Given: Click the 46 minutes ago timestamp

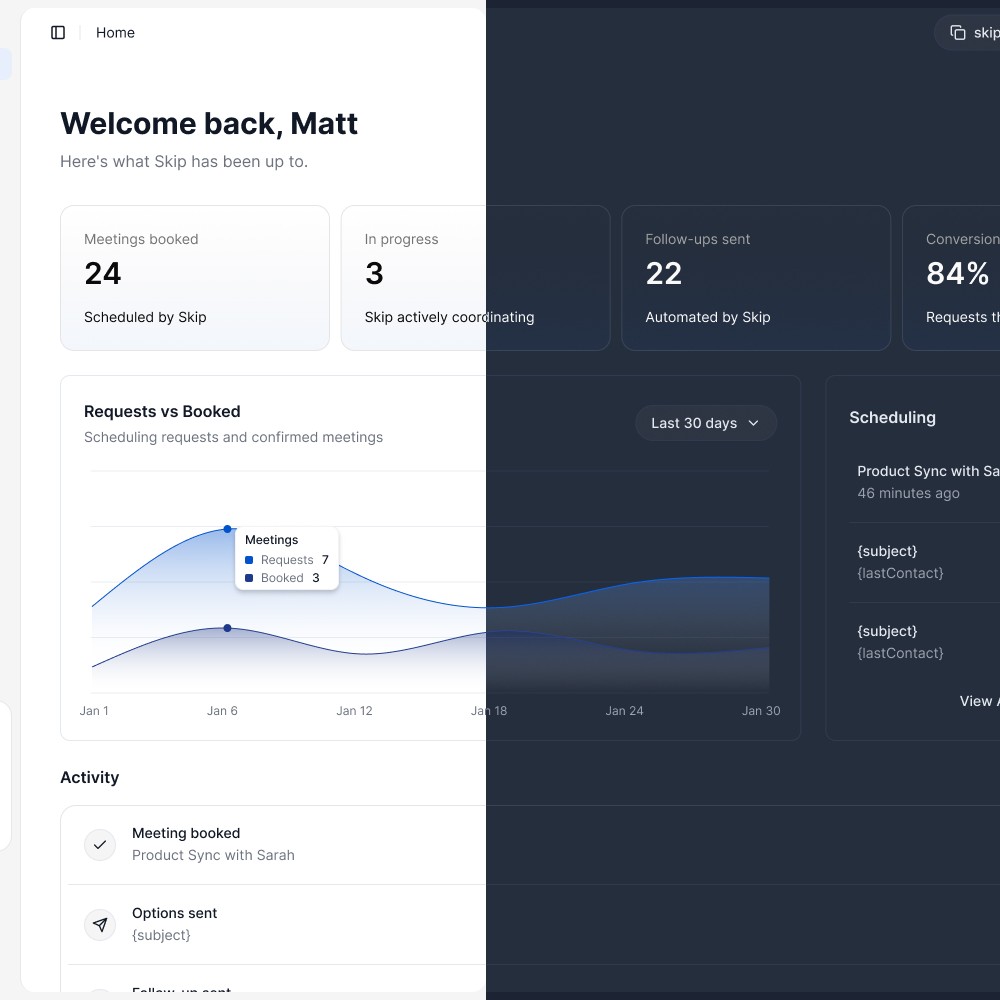Looking at the screenshot, I should point(908,493).
